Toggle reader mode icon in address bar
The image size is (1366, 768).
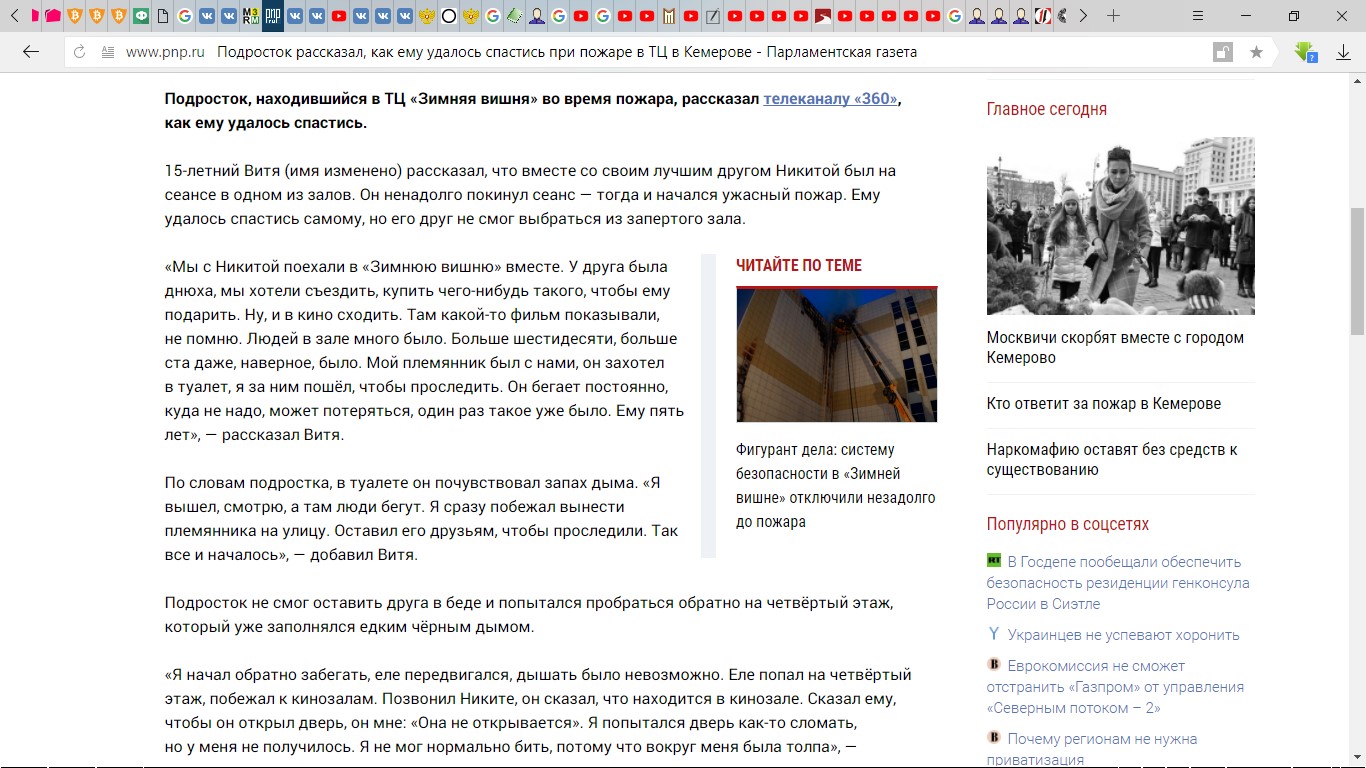[108, 52]
